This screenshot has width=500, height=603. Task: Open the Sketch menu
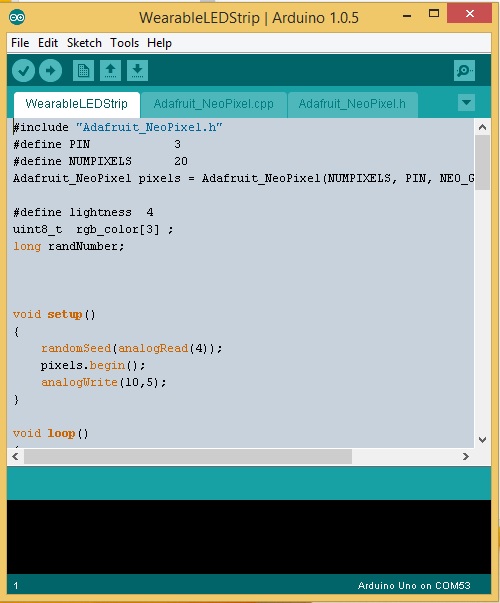coord(84,43)
